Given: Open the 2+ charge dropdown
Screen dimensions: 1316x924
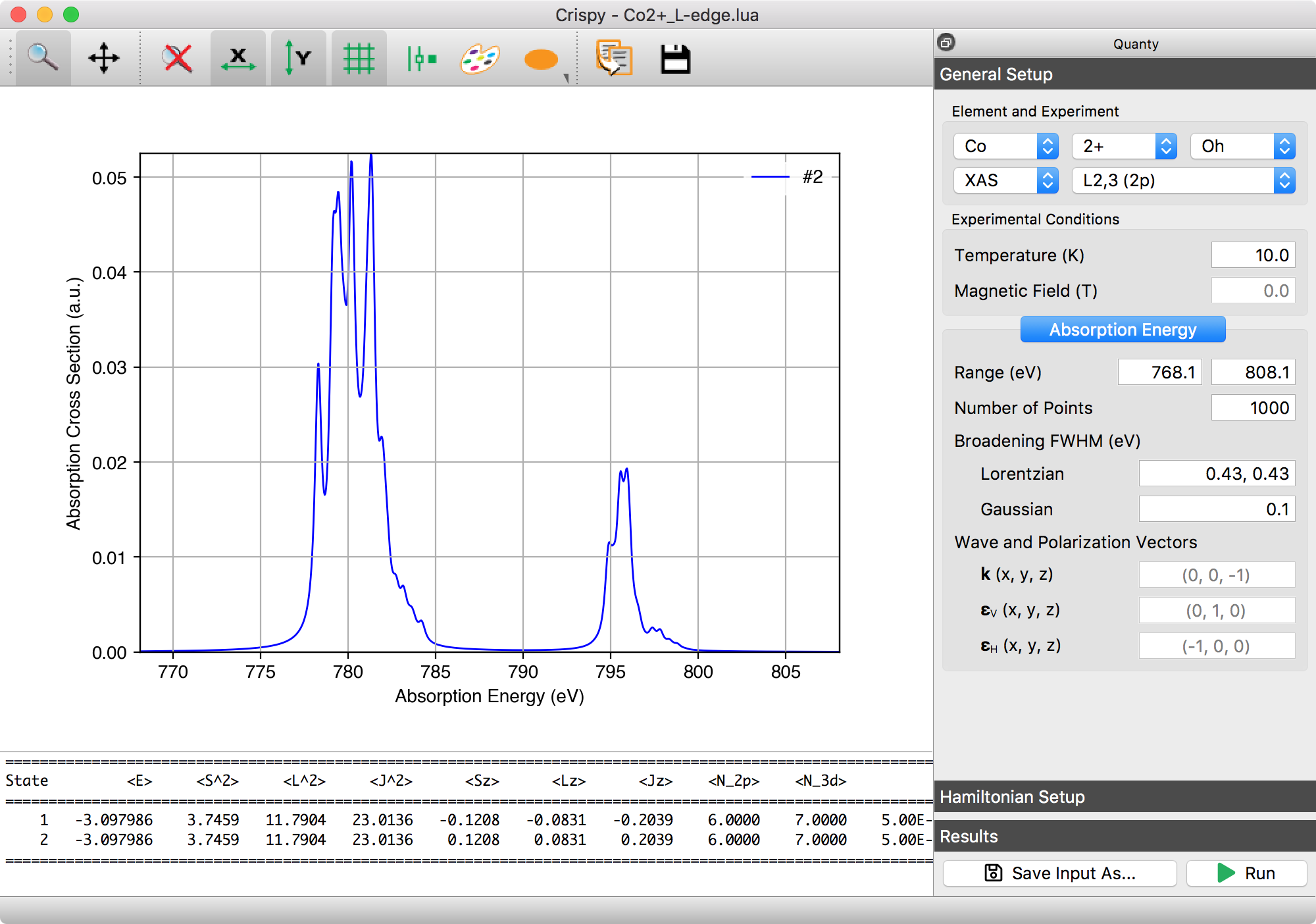Looking at the screenshot, I should (1123, 146).
